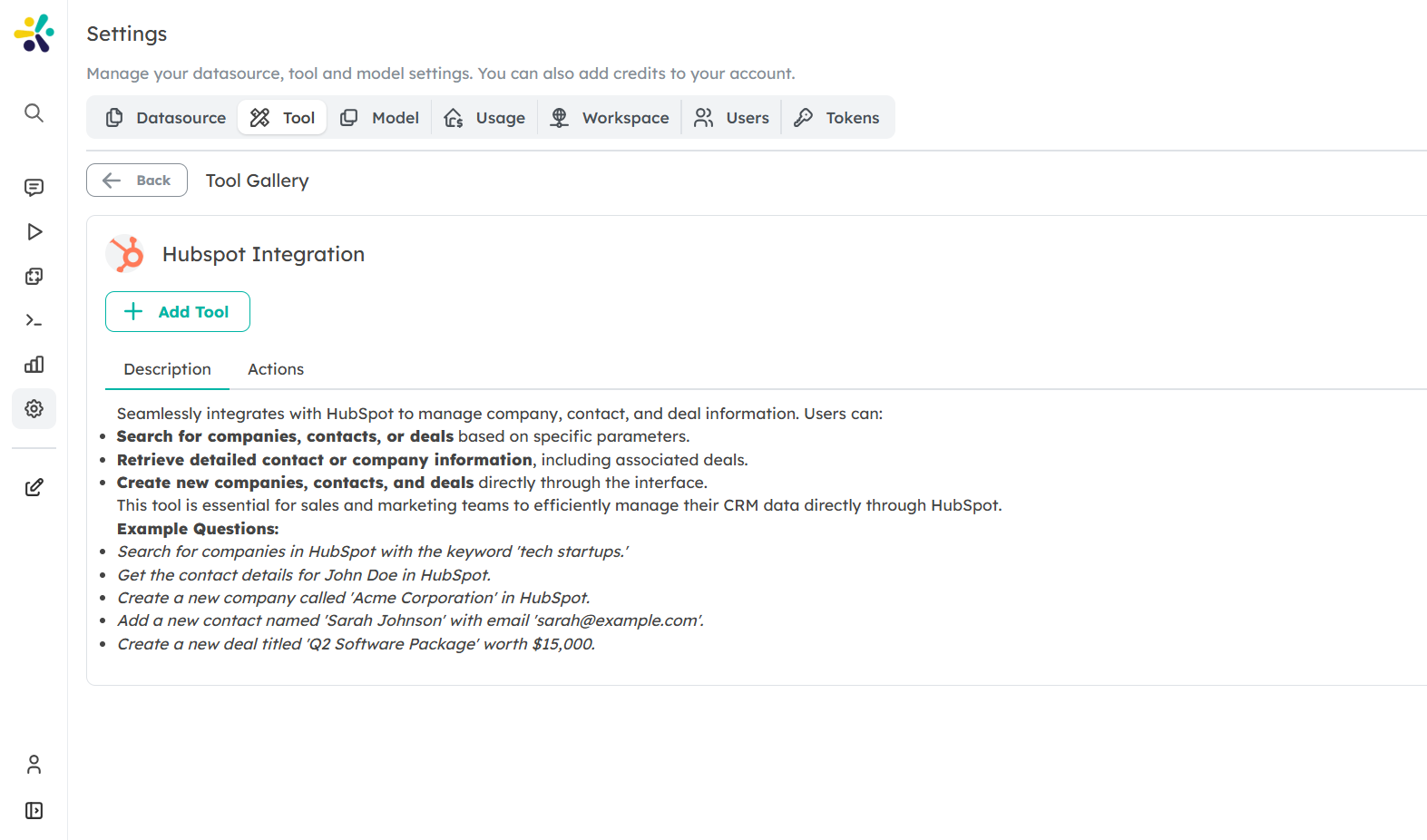Viewport: 1427px width, 840px height.
Task: Open search from the sidebar magnifier icon
Action: click(x=34, y=112)
